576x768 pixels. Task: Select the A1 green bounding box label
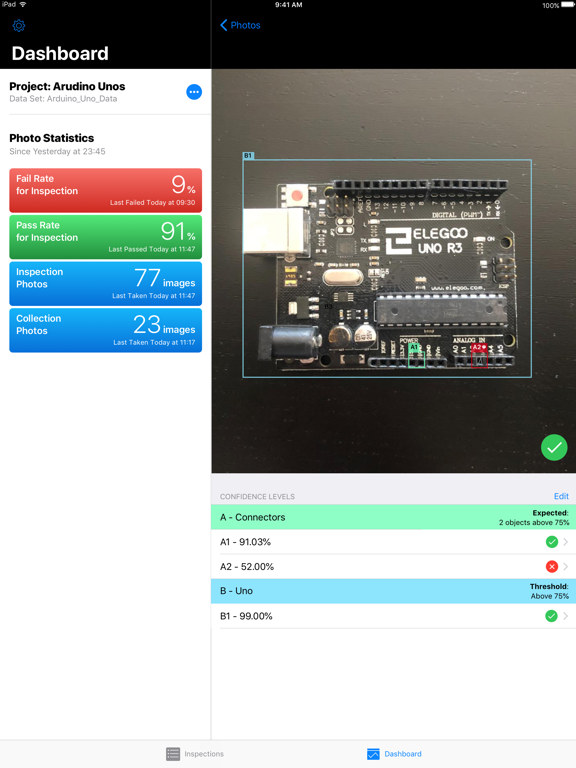tap(414, 347)
